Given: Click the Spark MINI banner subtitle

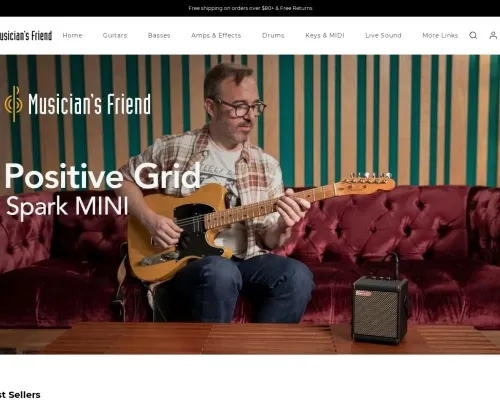Looking at the screenshot, I should (x=67, y=206).
